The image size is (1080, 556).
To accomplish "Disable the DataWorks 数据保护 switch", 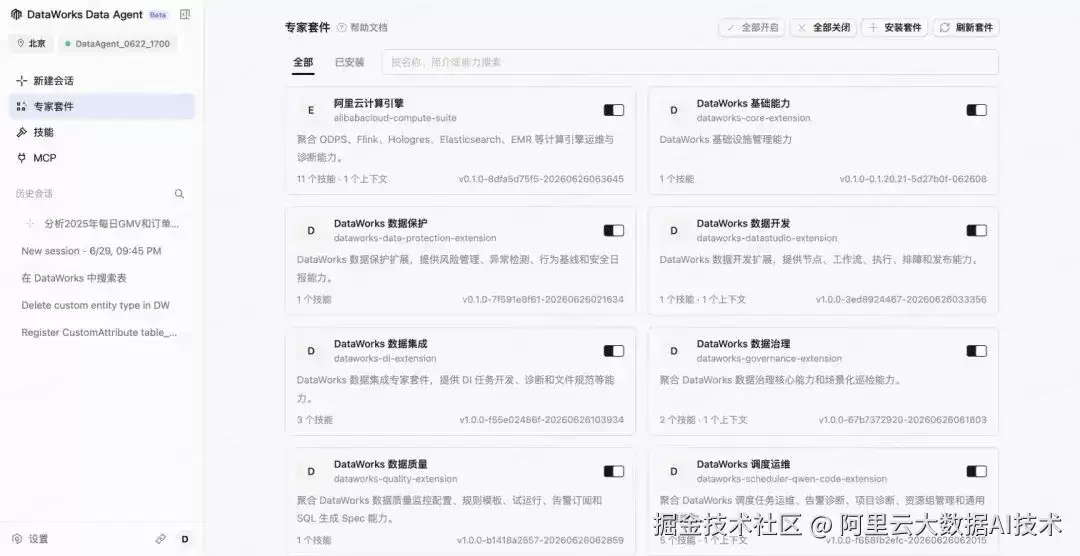I will (x=614, y=230).
